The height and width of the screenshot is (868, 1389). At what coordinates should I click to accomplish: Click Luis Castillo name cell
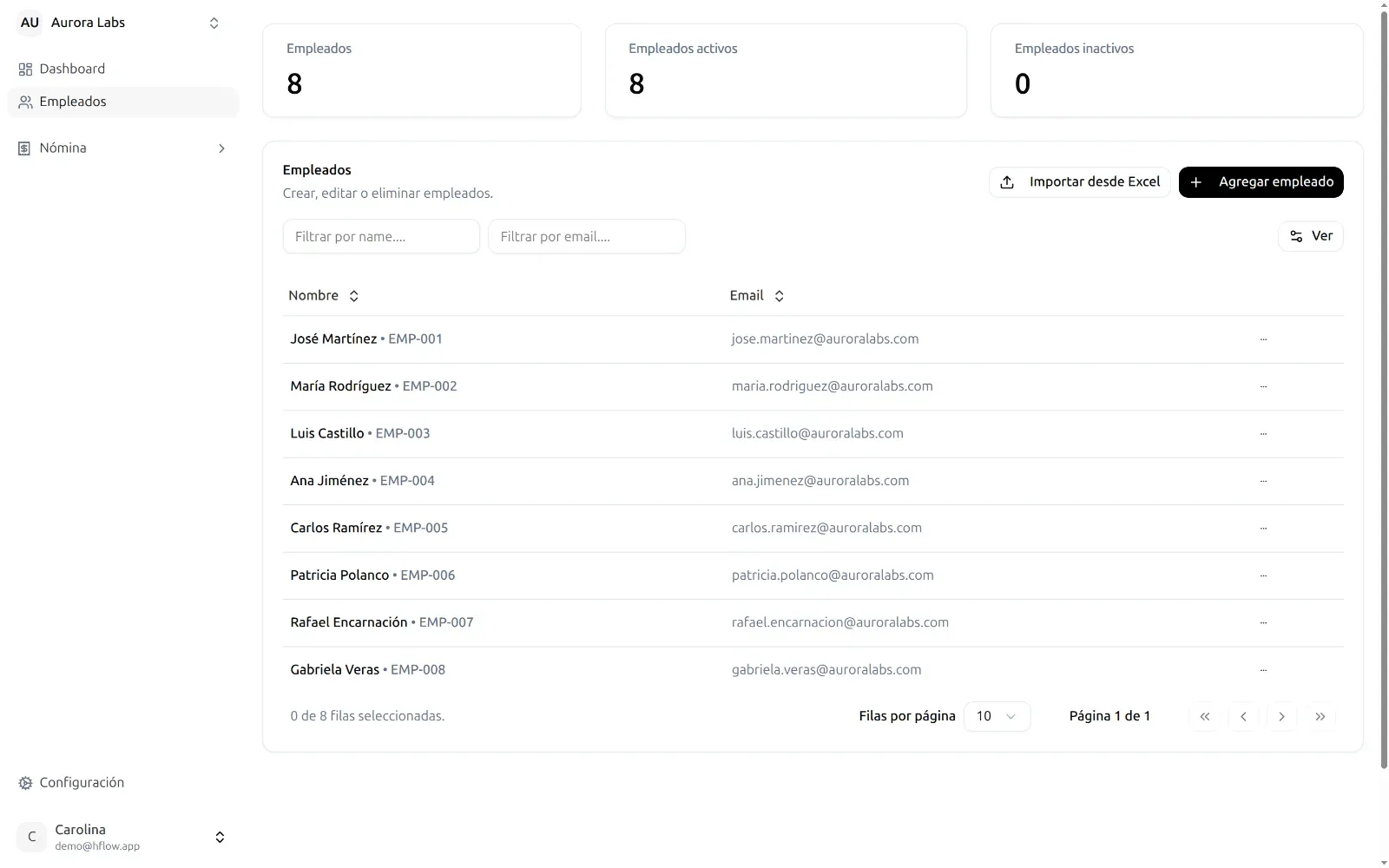click(360, 433)
